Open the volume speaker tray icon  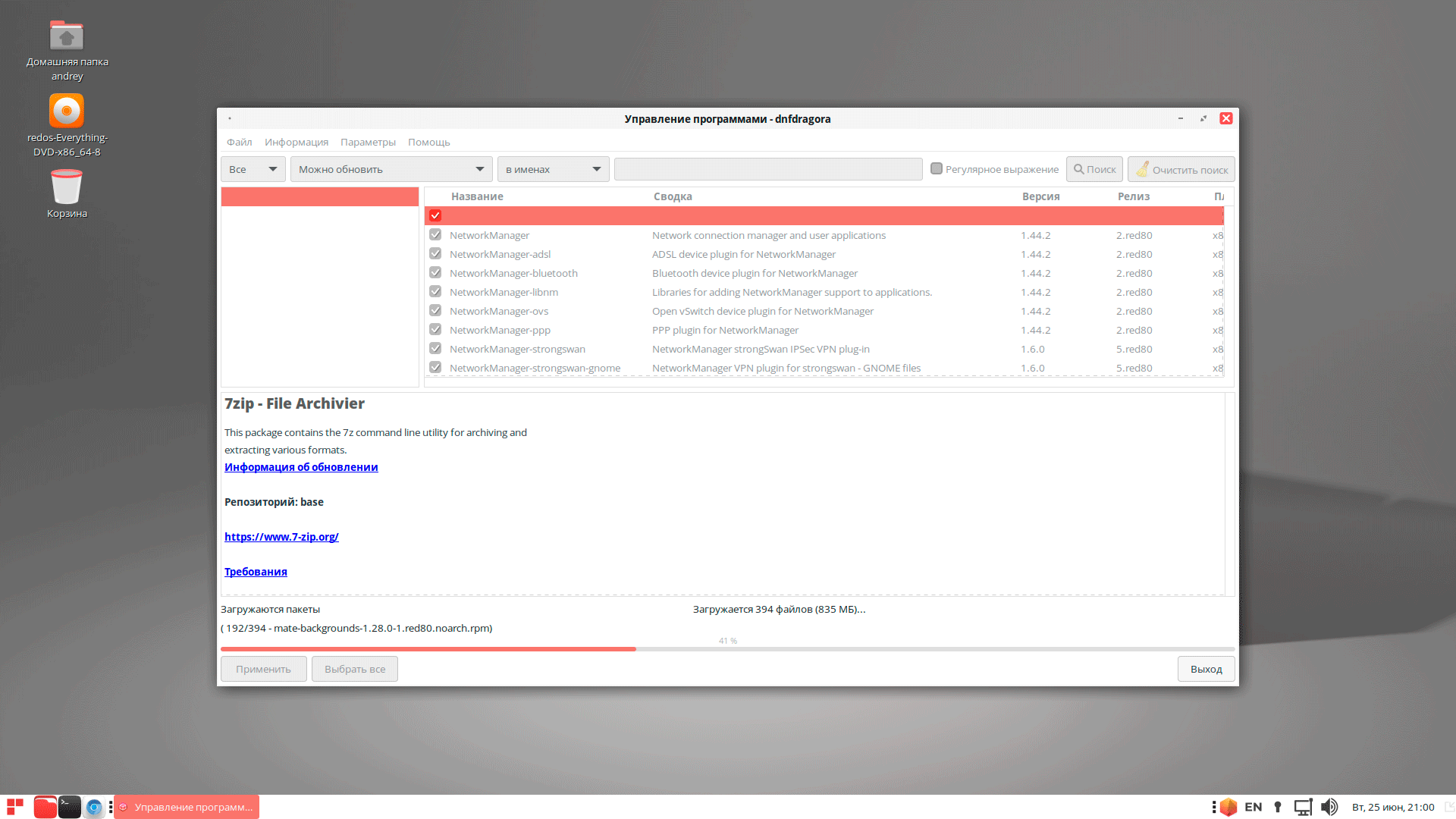(x=1329, y=807)
